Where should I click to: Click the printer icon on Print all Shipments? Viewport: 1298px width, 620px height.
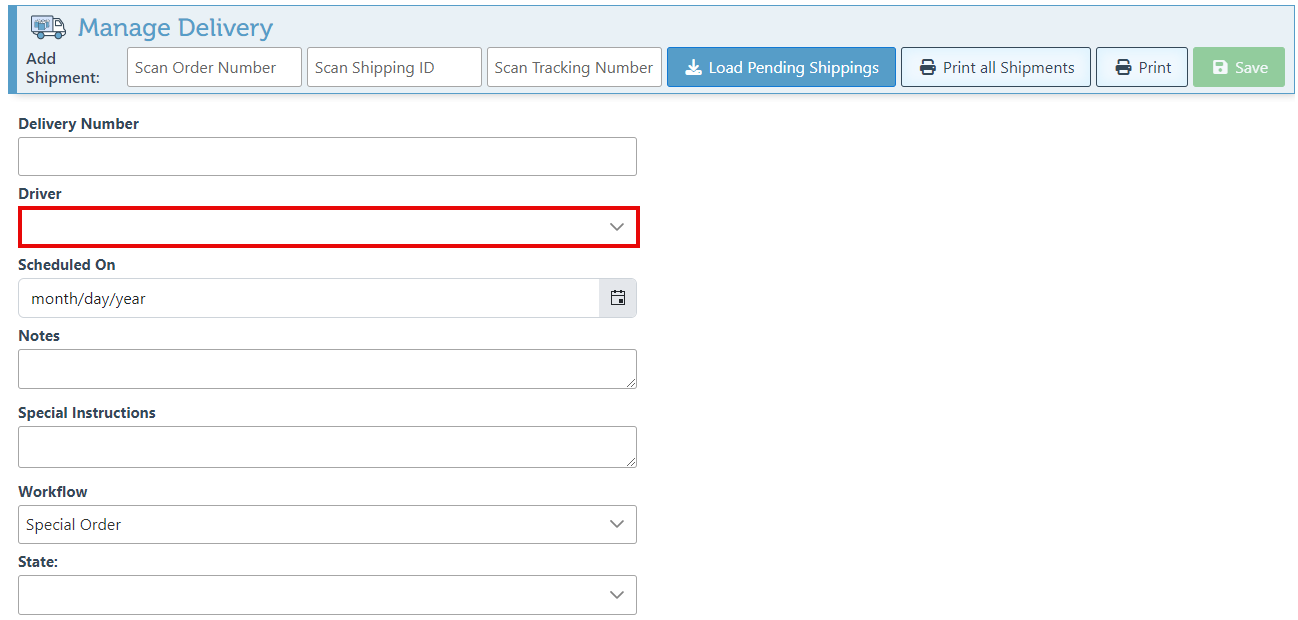pos(927,68)
